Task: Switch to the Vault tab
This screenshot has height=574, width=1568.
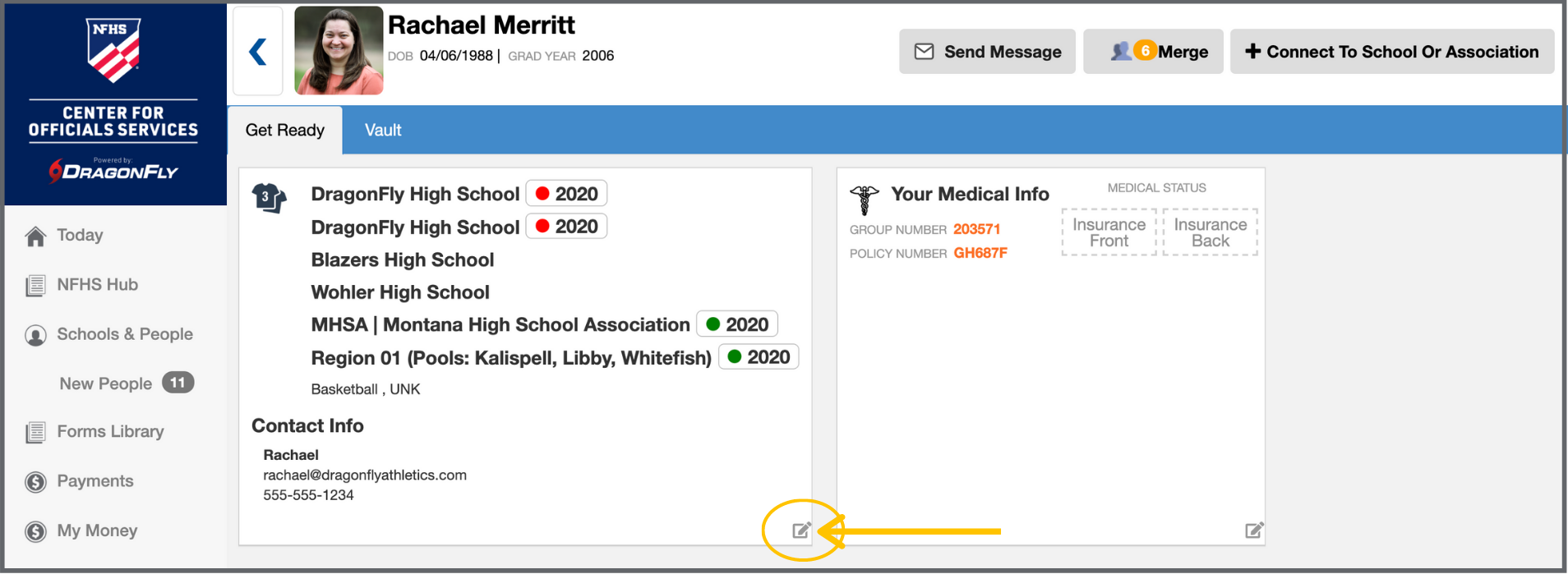Action: click(383, 131)
